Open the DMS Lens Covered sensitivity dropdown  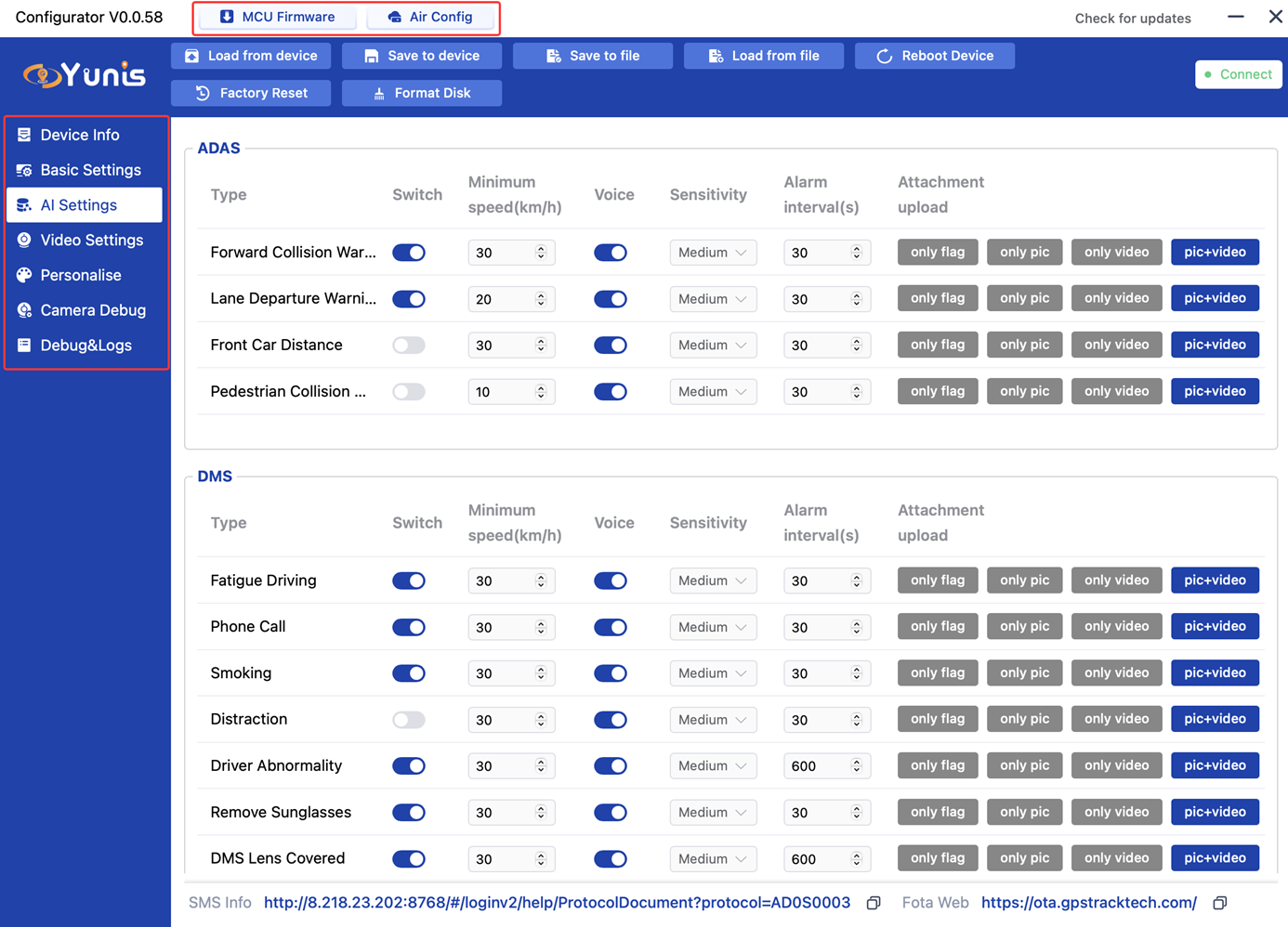[x=713, y=859]
